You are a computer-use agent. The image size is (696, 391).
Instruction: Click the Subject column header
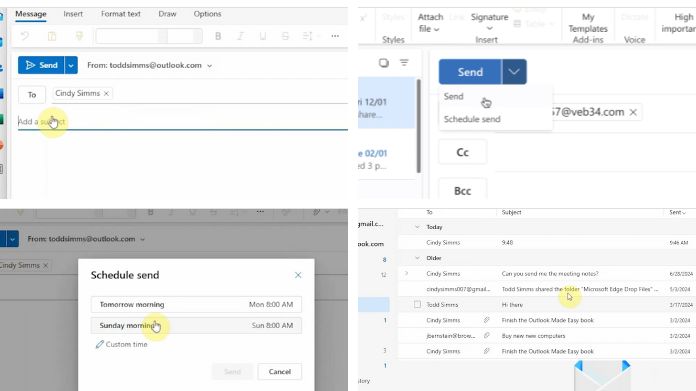click(x=511, y=213)
